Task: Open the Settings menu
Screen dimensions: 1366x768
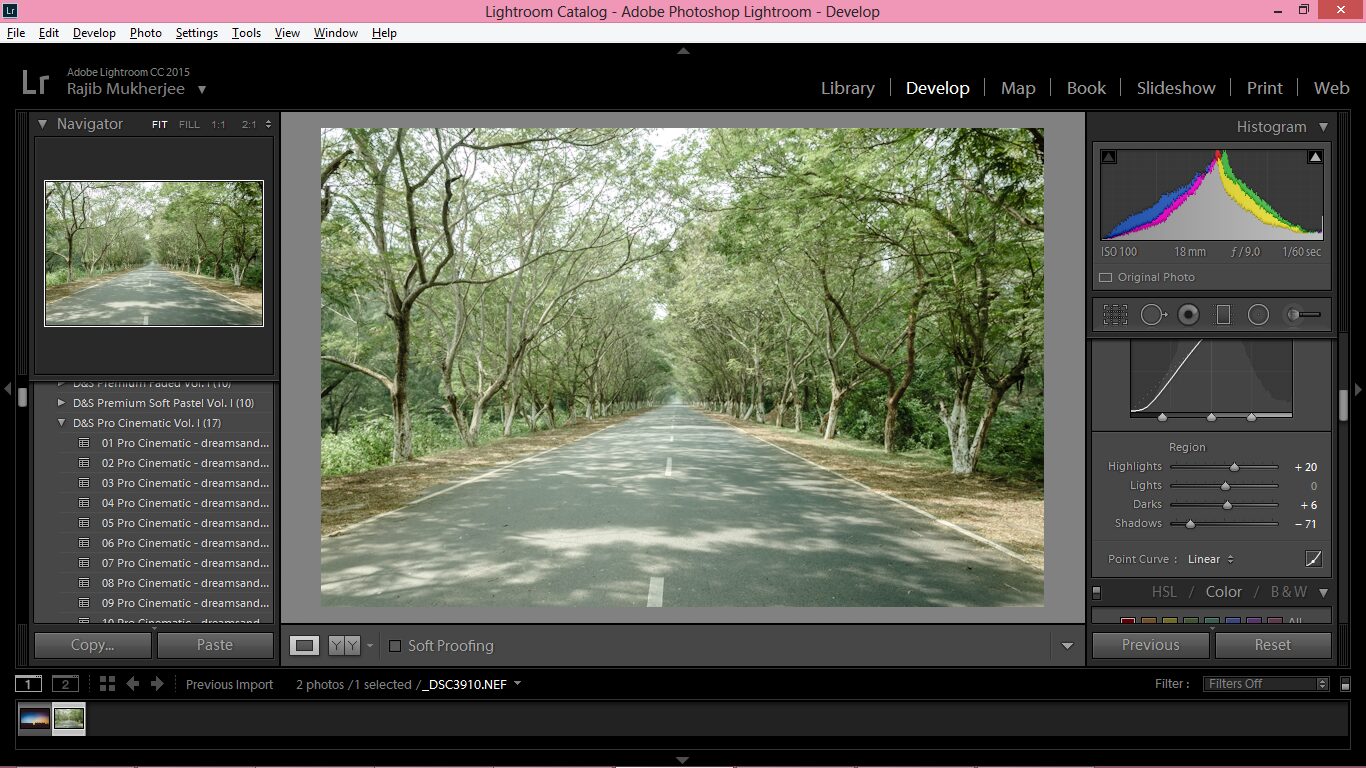Action: click(197, 33)
